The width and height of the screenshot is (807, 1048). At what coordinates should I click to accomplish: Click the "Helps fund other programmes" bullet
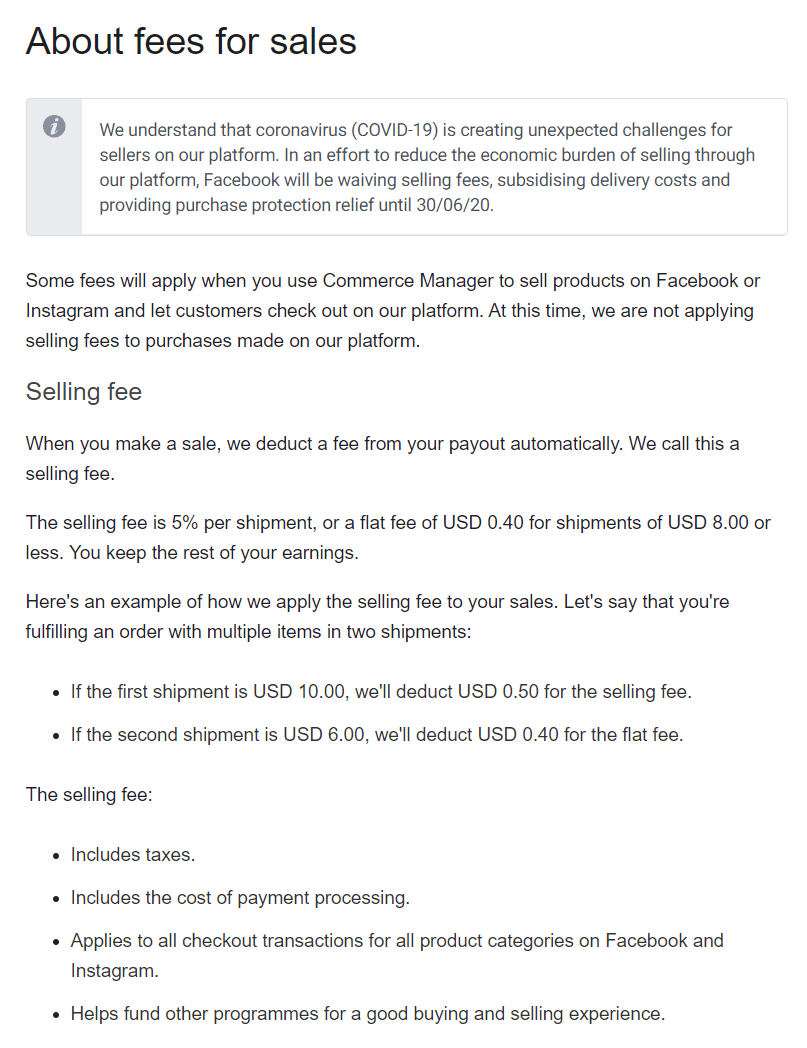(367, 1013)
